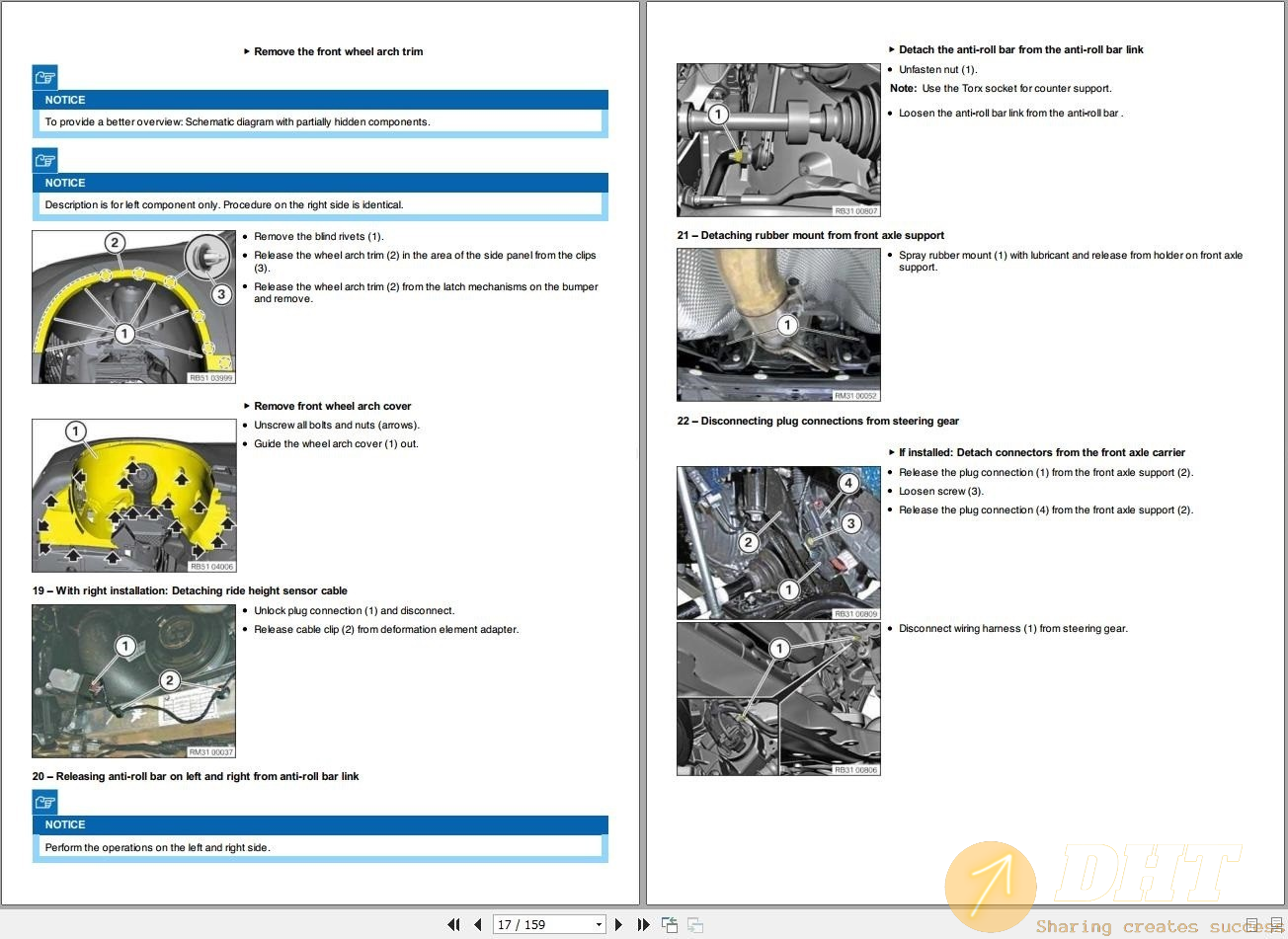Click 'Guide the wheel arch cover (1) out.'
Viewport: 1288px width, 939px height.
coord(336,443)
